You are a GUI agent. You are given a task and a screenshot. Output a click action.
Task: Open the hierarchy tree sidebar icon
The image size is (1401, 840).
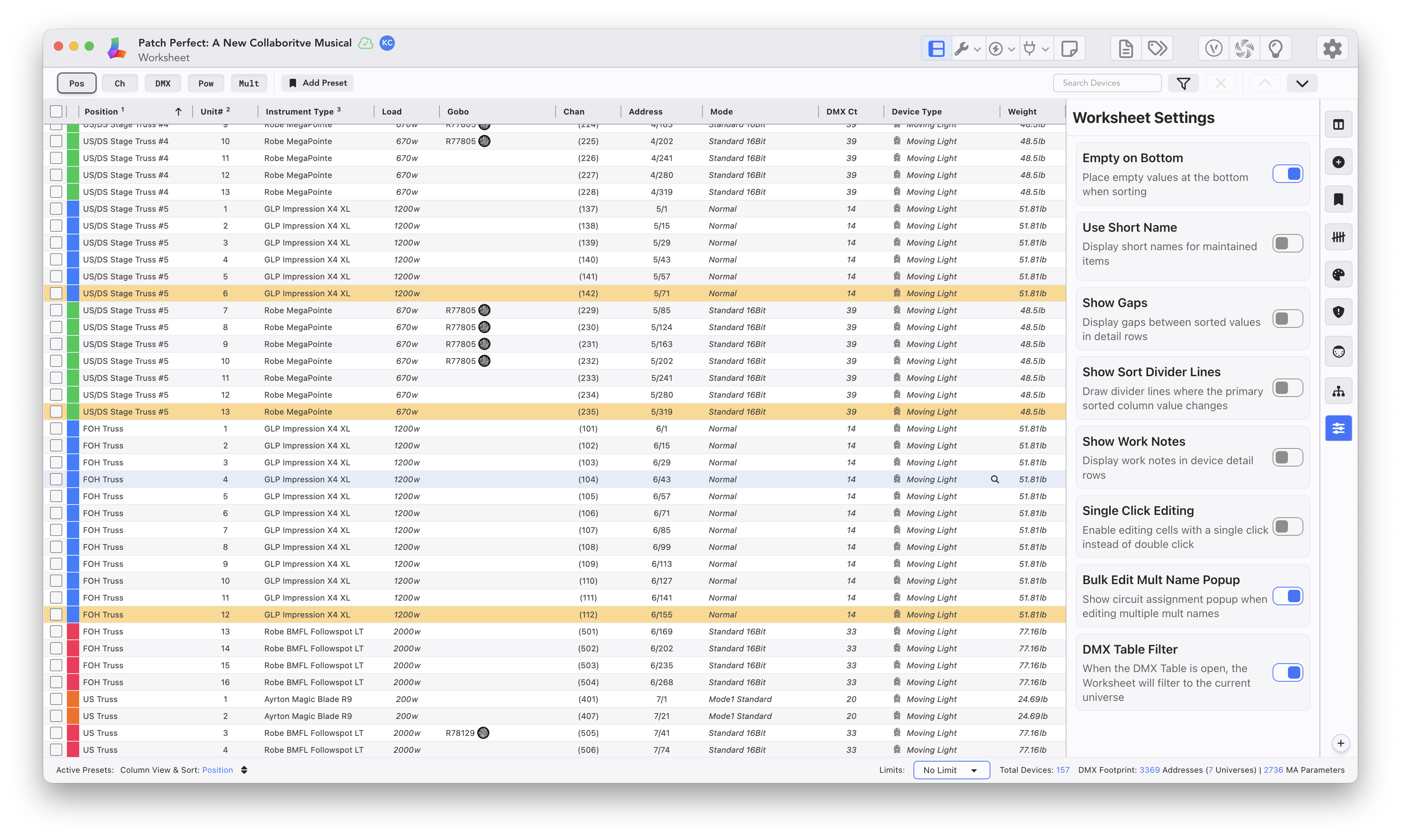[x=1338, y=391]
